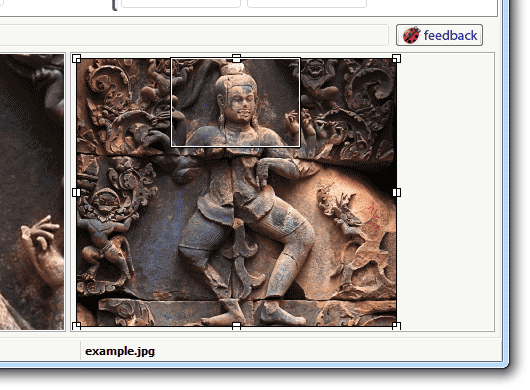Screen dimensions: 530x390
Task: Select the top-left corner crop handle
Action: (x=77, y=58)
